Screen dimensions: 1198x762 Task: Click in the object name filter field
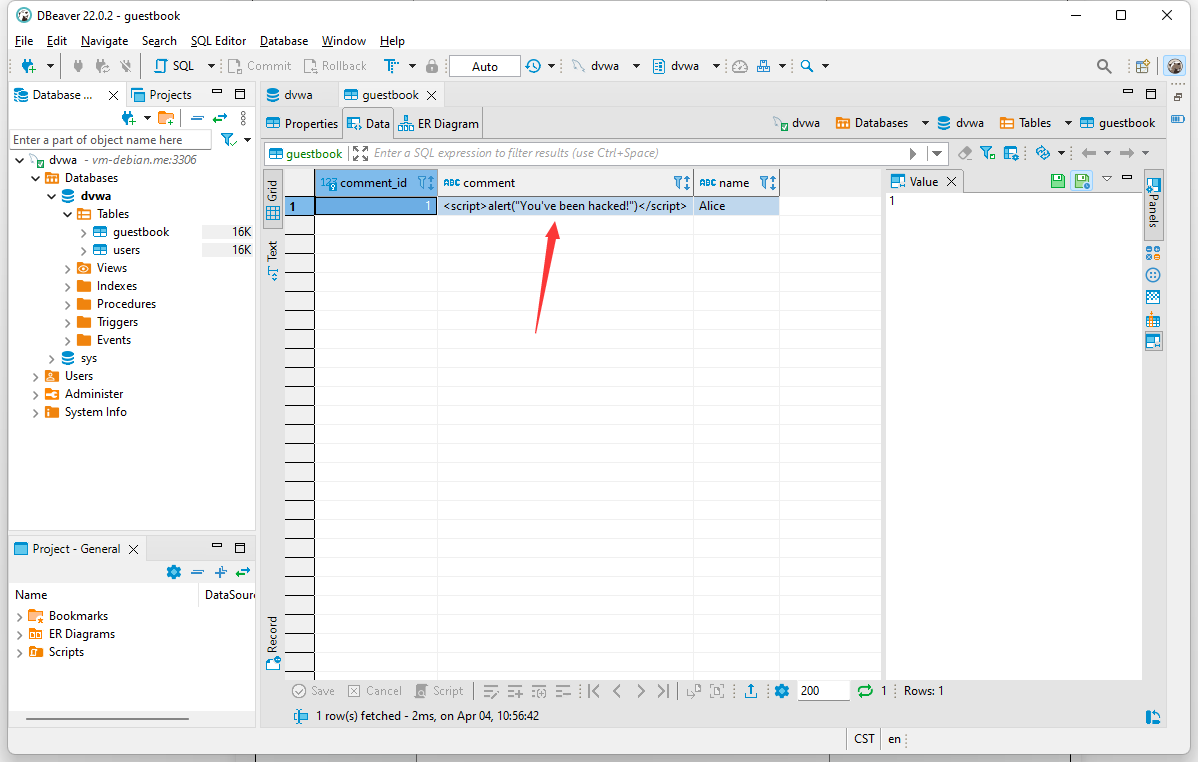click(x=111, y=140)
